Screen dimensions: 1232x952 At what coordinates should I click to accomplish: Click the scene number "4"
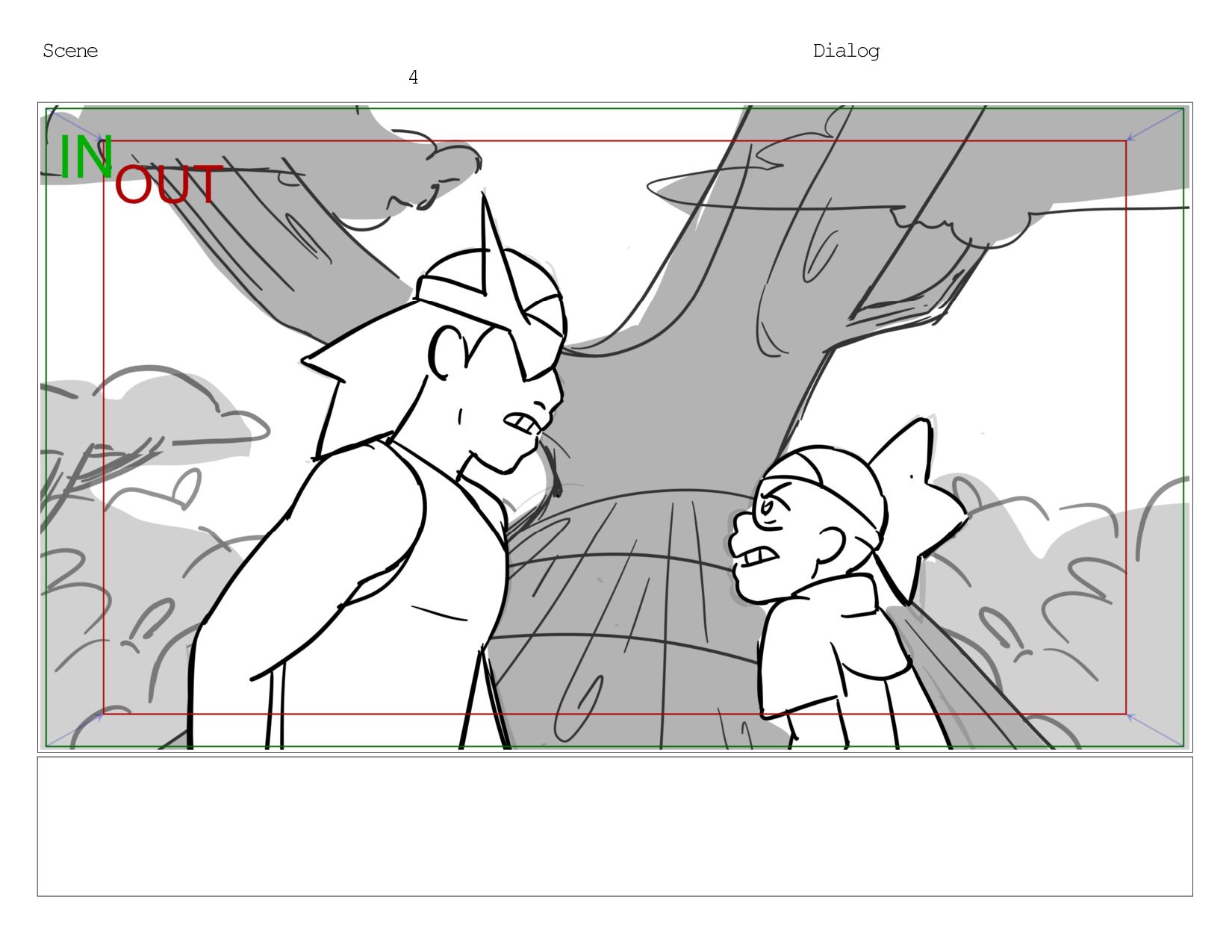(x=413, y=78)
